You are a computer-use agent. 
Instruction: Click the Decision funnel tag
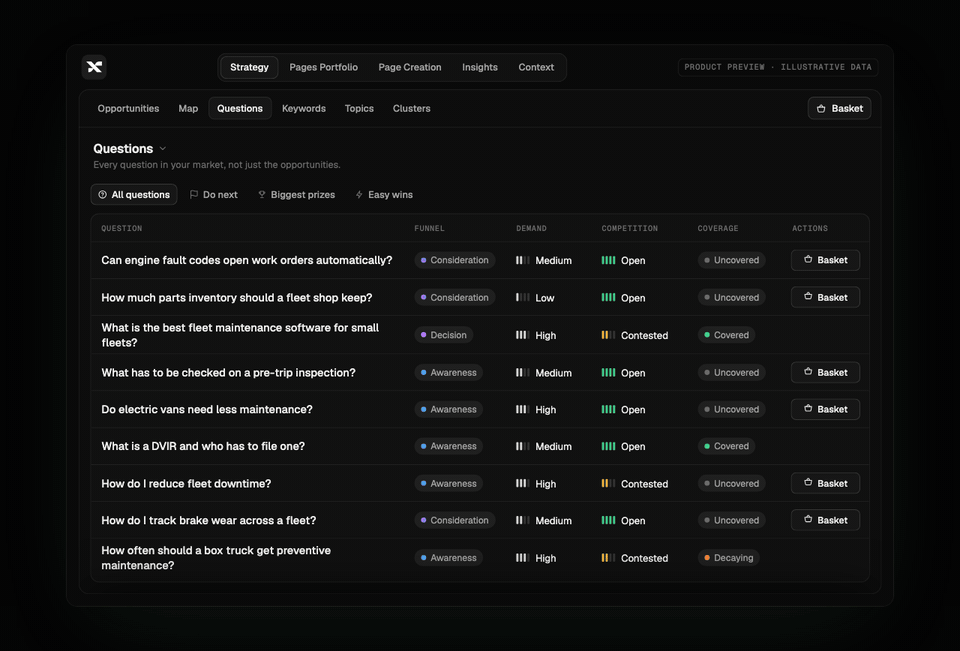pyautogui.click(x=444, y=335)
